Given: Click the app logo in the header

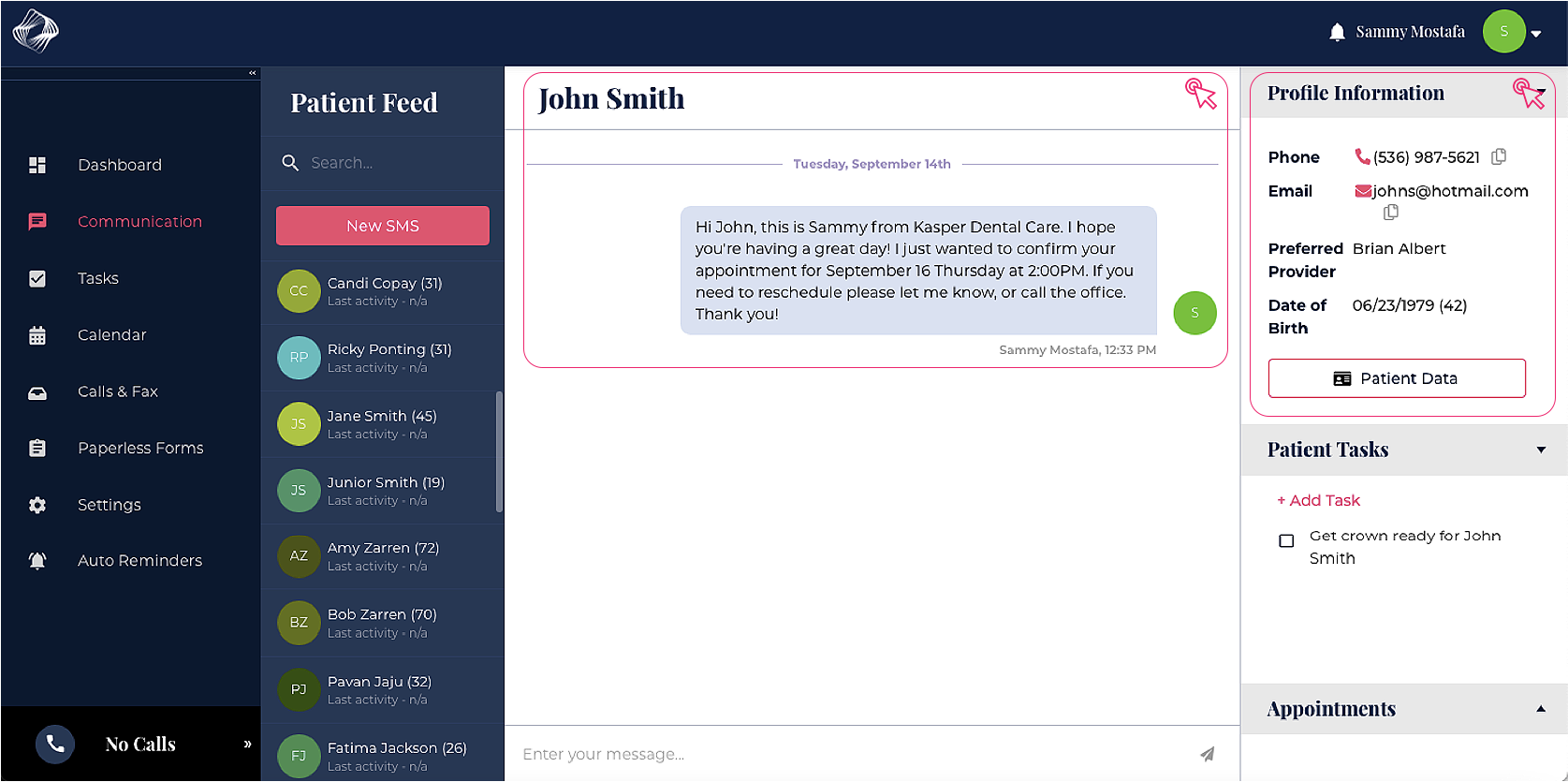Looking at the screenshot, I should tap(36, 31).
